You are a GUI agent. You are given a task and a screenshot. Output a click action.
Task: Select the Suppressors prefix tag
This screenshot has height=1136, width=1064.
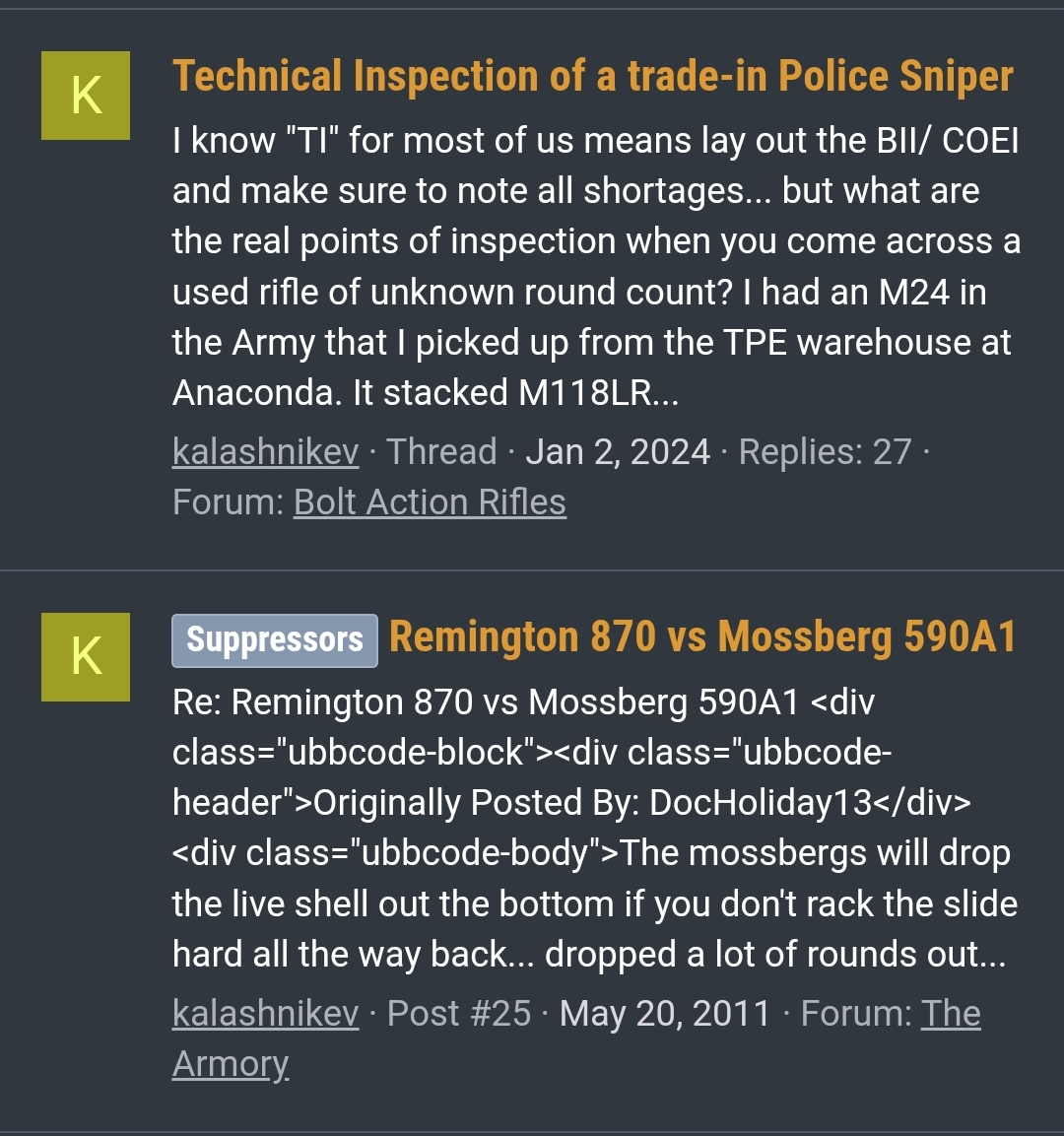(275, 640)
